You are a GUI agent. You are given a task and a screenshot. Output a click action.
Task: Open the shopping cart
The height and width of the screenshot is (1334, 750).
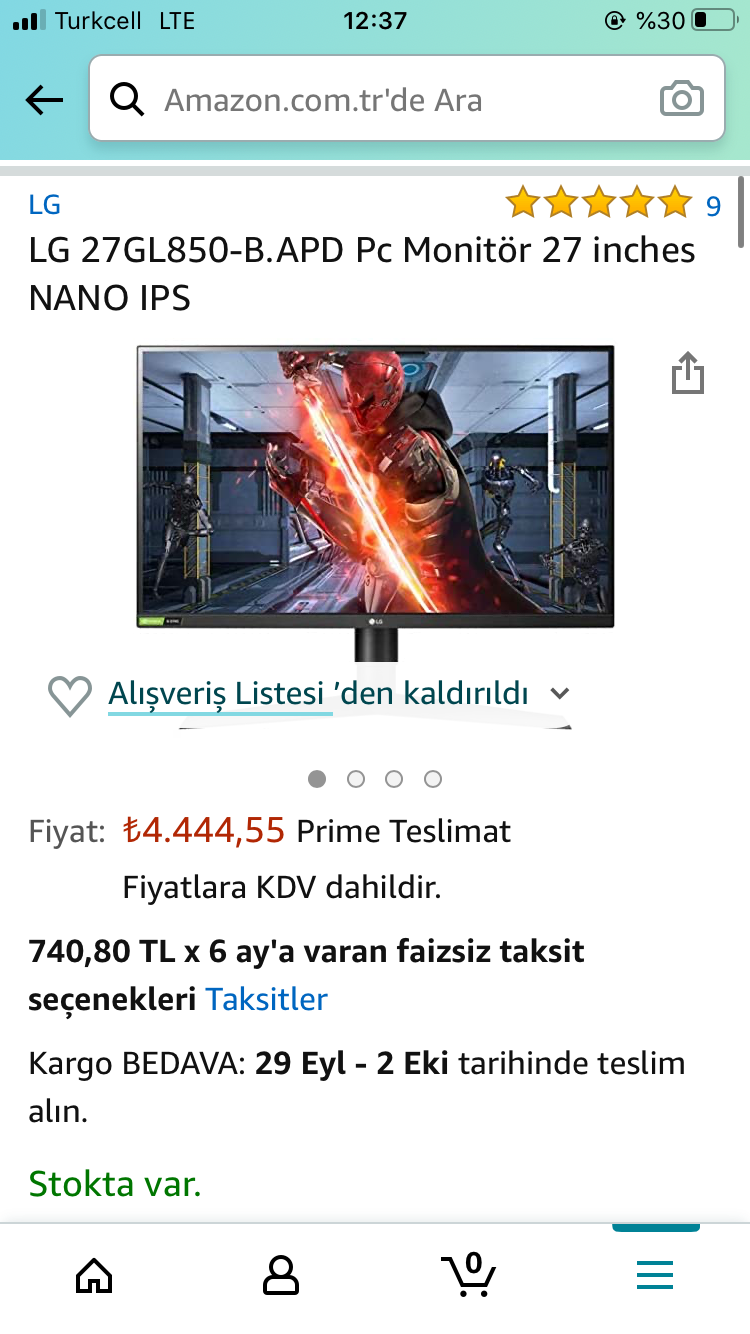point(469,1273)
